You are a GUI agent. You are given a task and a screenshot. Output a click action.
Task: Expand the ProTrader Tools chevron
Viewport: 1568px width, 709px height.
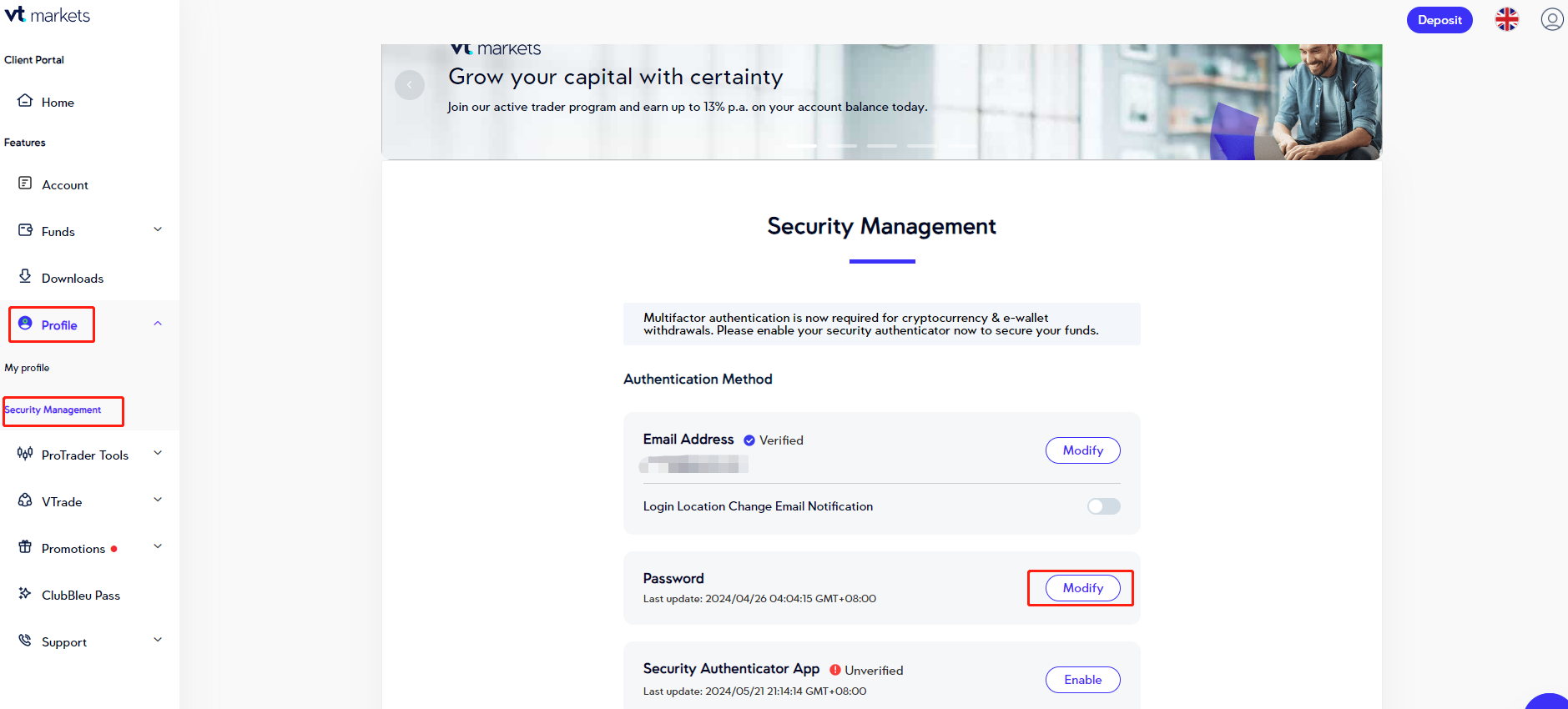[158, 453]
